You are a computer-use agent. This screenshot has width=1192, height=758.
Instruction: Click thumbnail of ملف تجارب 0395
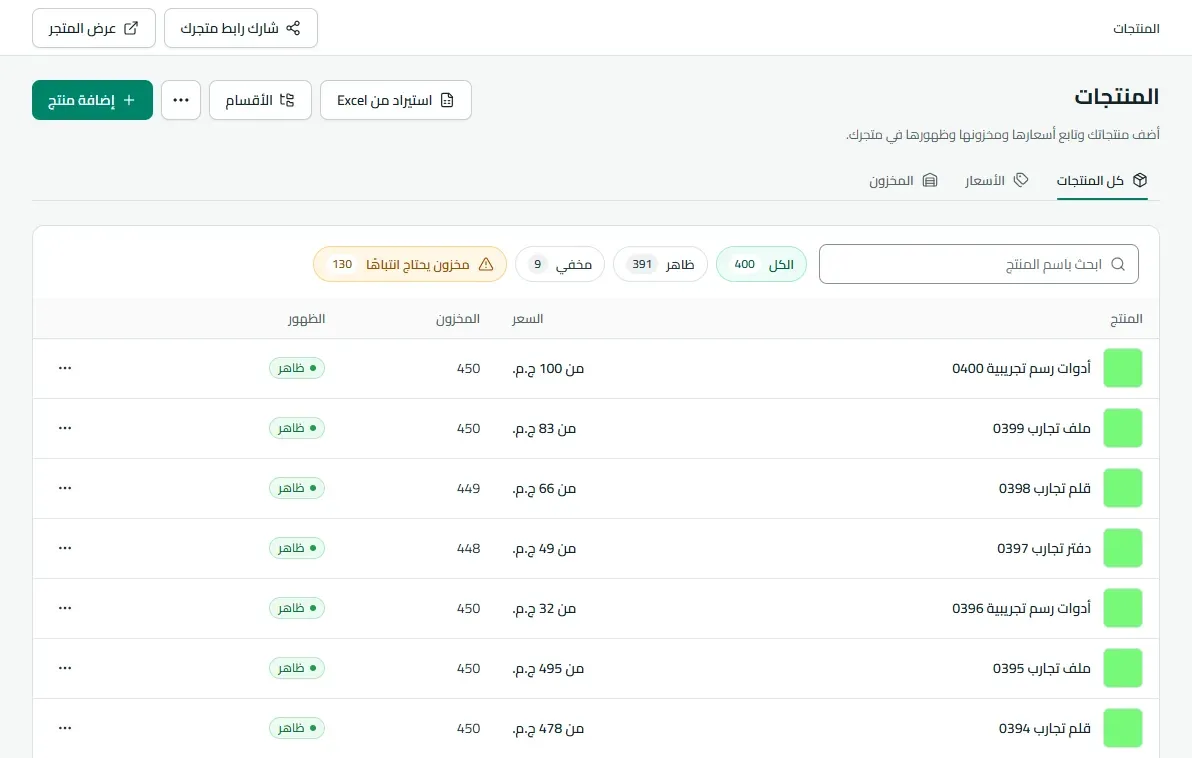pos(1123,668)
